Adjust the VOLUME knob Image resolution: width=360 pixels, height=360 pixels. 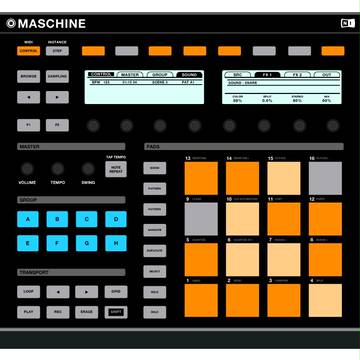(x=27, y=169)
